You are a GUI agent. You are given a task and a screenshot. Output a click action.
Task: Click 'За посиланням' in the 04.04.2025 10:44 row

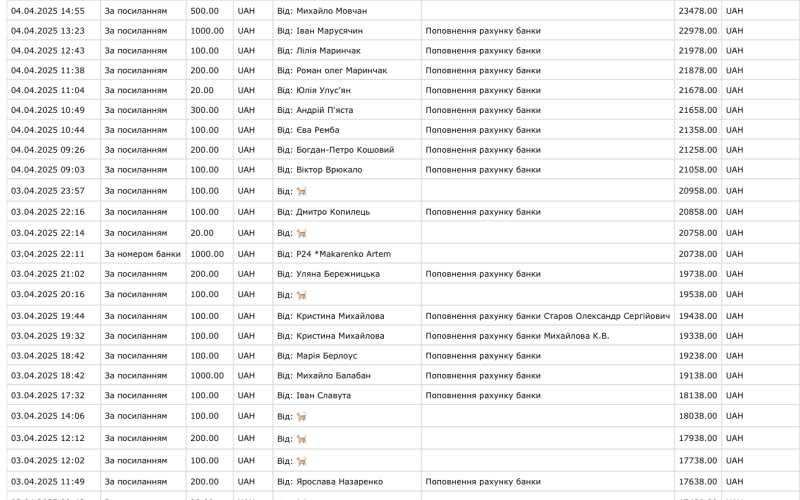[136, 130]
